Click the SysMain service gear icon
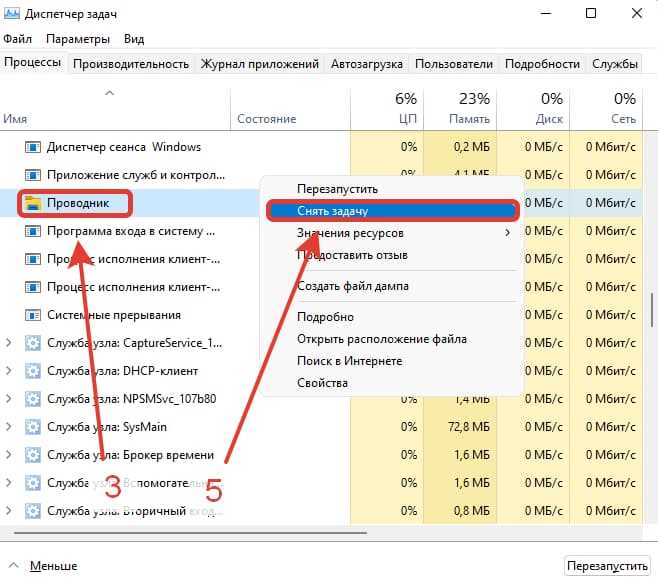 click(33, 427)
